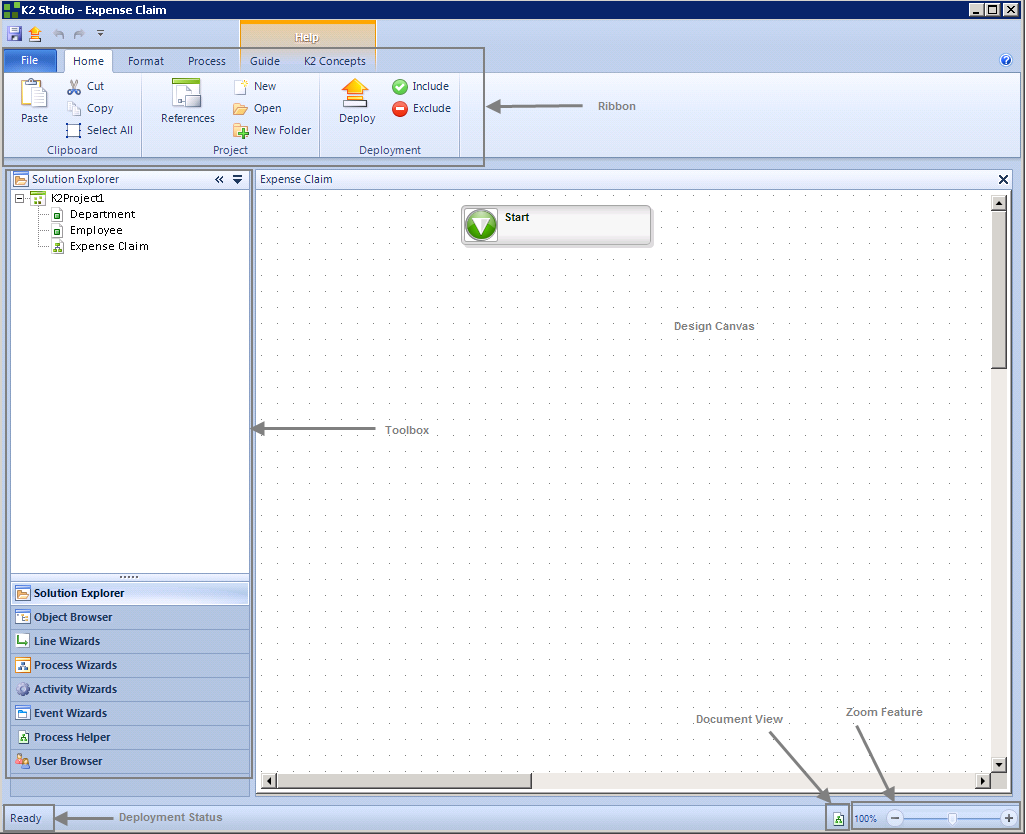This screenshot has width=1026, height=834.
Task: Select the Guide tab under Help
Action: [x=265, y=61]
